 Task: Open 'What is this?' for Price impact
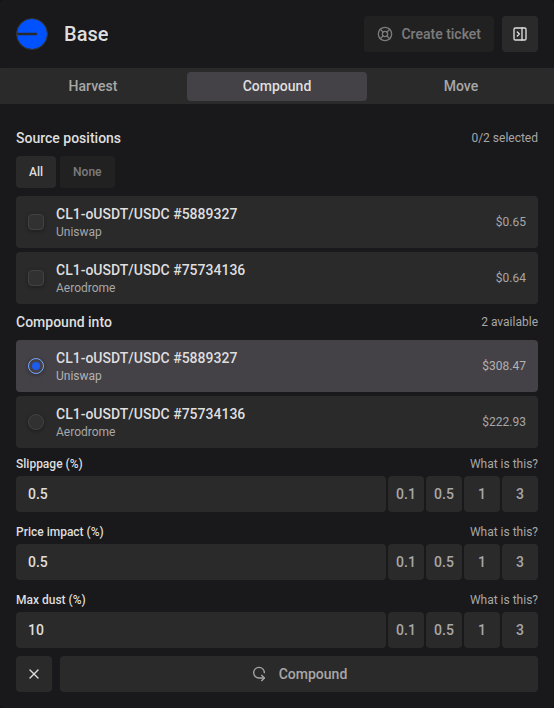click(504, 532)
